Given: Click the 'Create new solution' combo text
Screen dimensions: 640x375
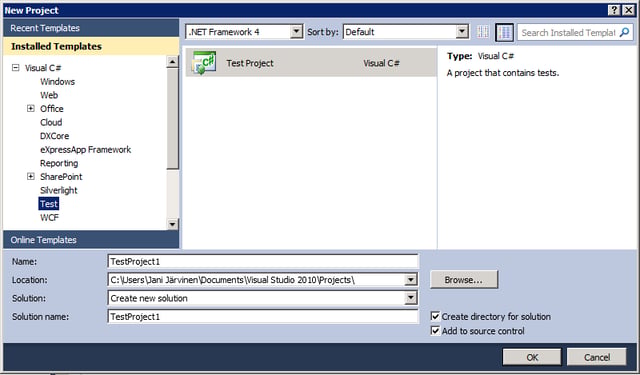Looking at the screenshot, I should click(x=149, y=298).
